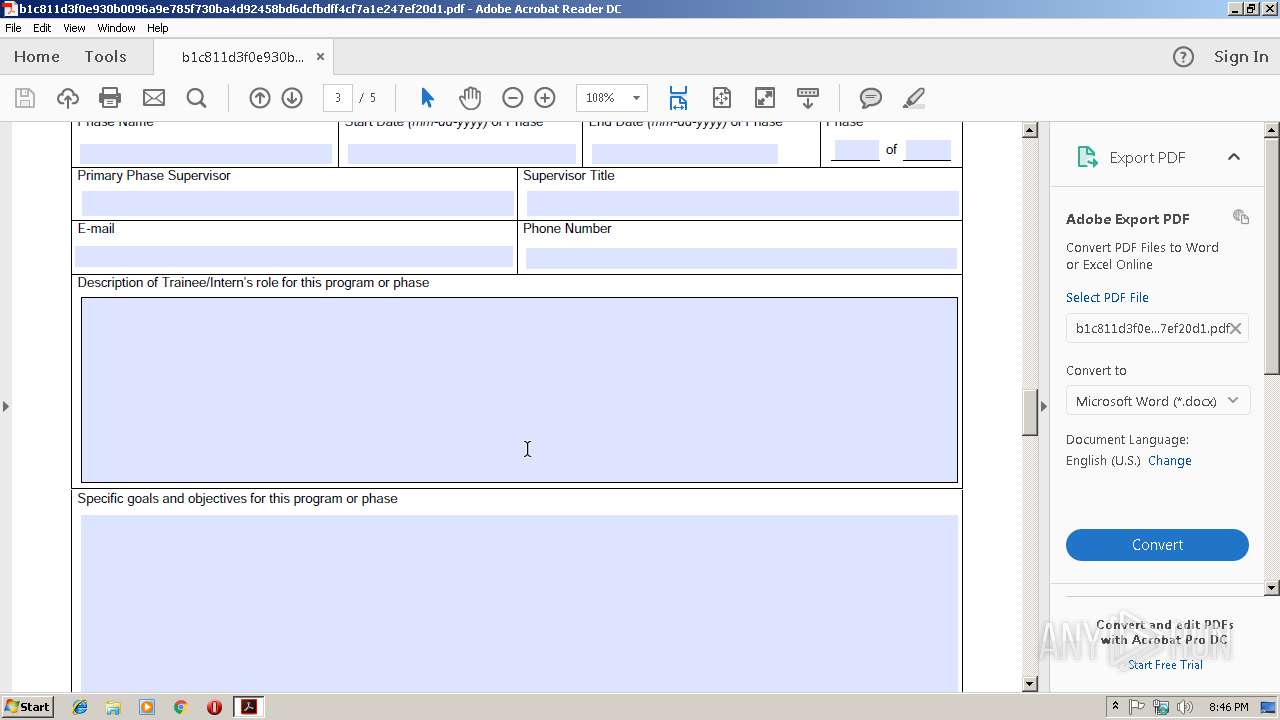Image resolution: width=1280 pixels, height=720 pixels.
Task: Zoom out with the minus icon
Action: click(513, 98)
